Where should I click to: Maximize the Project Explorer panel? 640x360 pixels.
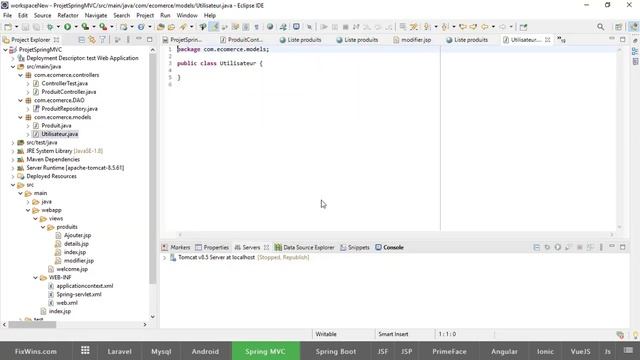point(149,39)
